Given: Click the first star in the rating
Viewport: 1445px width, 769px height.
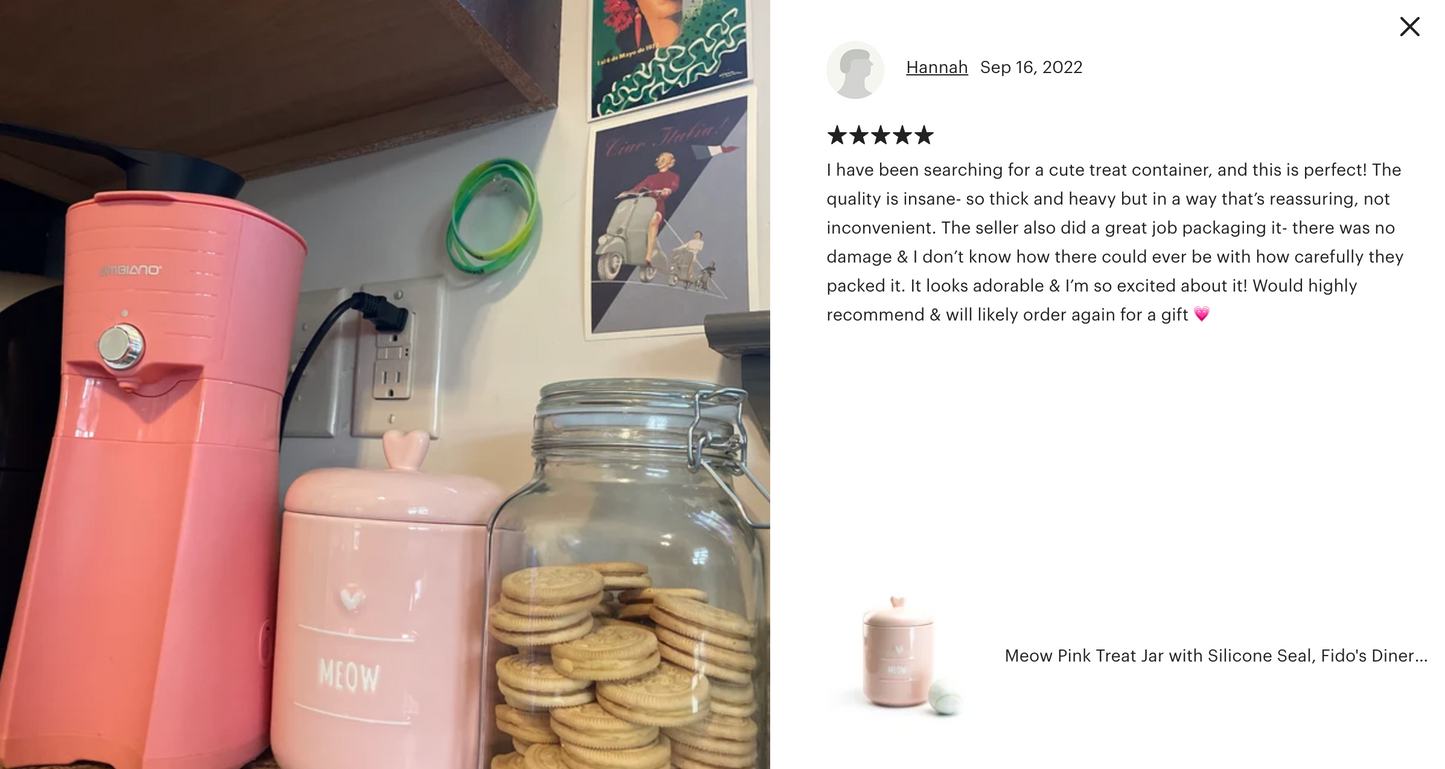Looking at the screenshot, I should 837,135.
